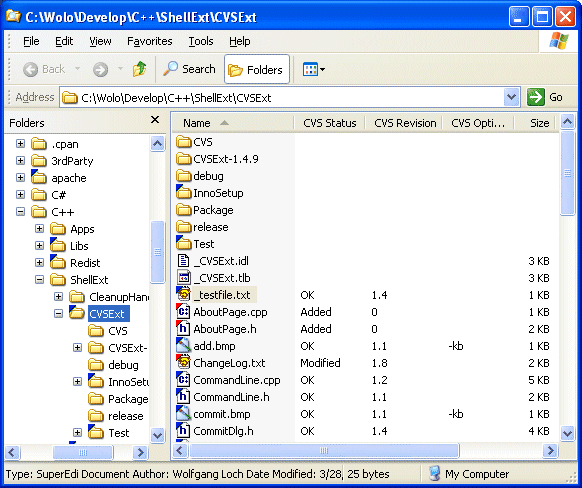Select the release folder icon in file list
This screenshot has height=488, width=582.
point(183,227)
